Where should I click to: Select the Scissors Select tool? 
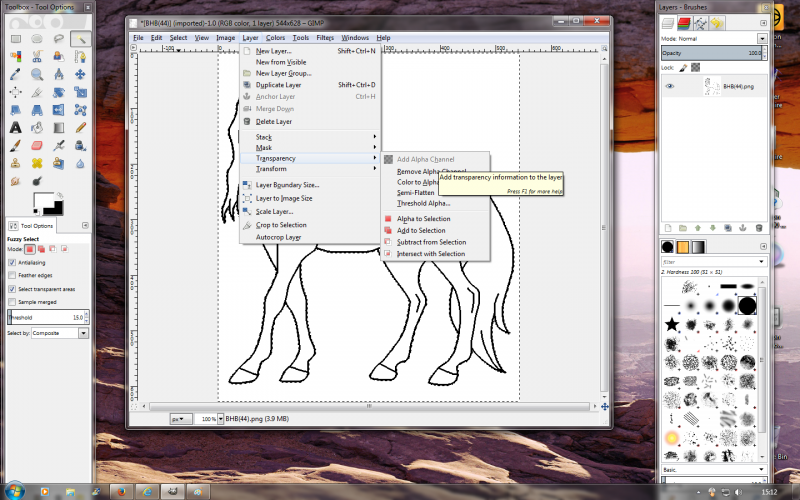[37, 57]
